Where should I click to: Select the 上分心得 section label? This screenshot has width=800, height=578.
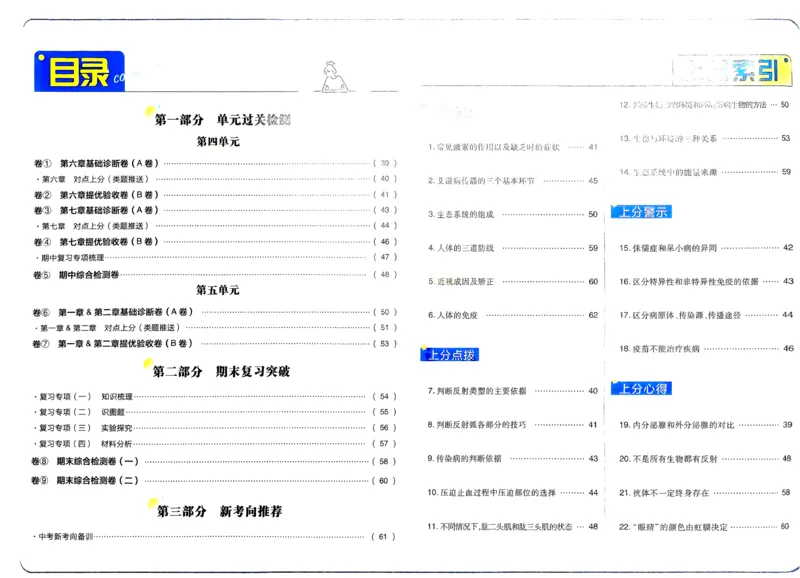click(x=641, y=389)
